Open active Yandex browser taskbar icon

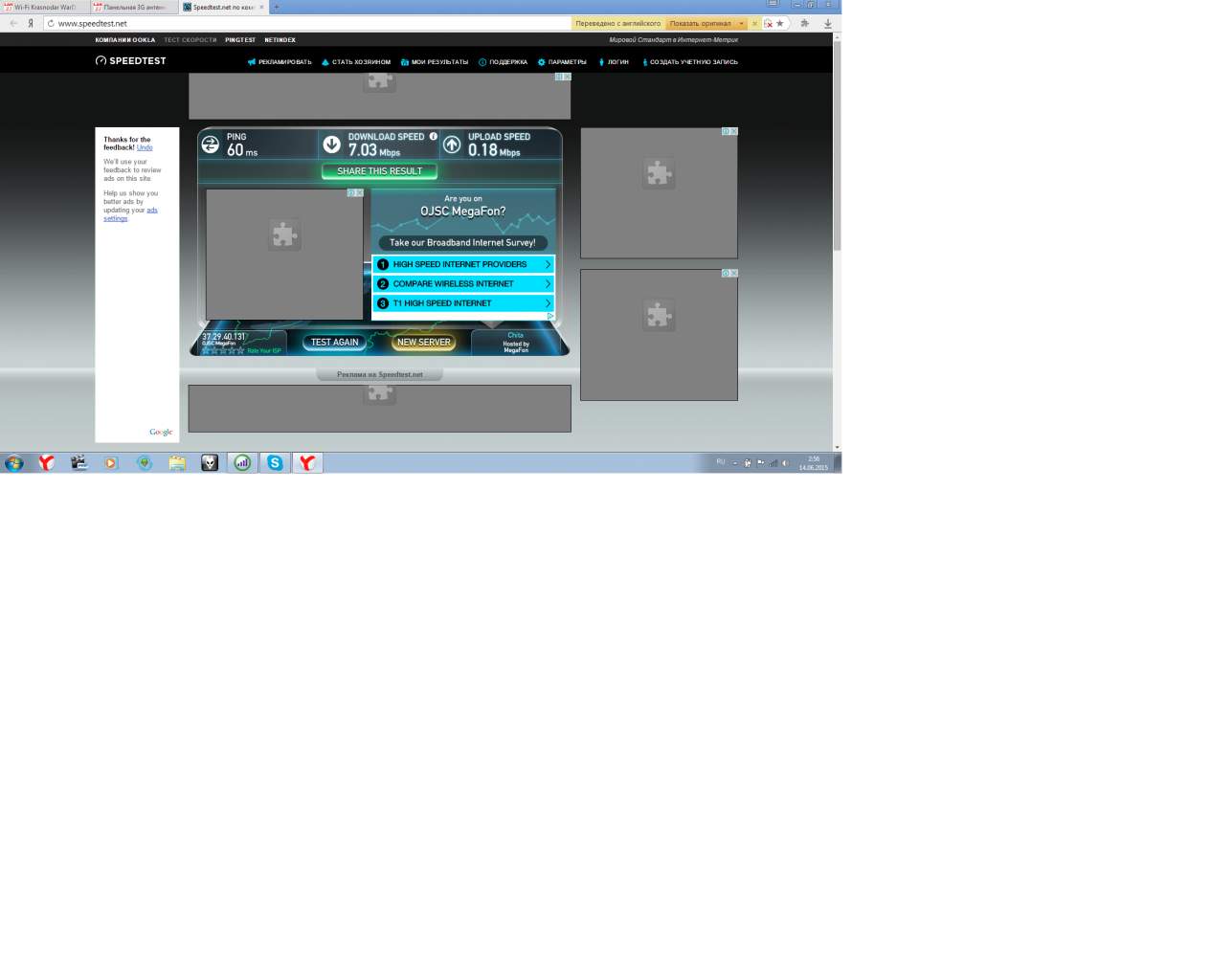307,463
